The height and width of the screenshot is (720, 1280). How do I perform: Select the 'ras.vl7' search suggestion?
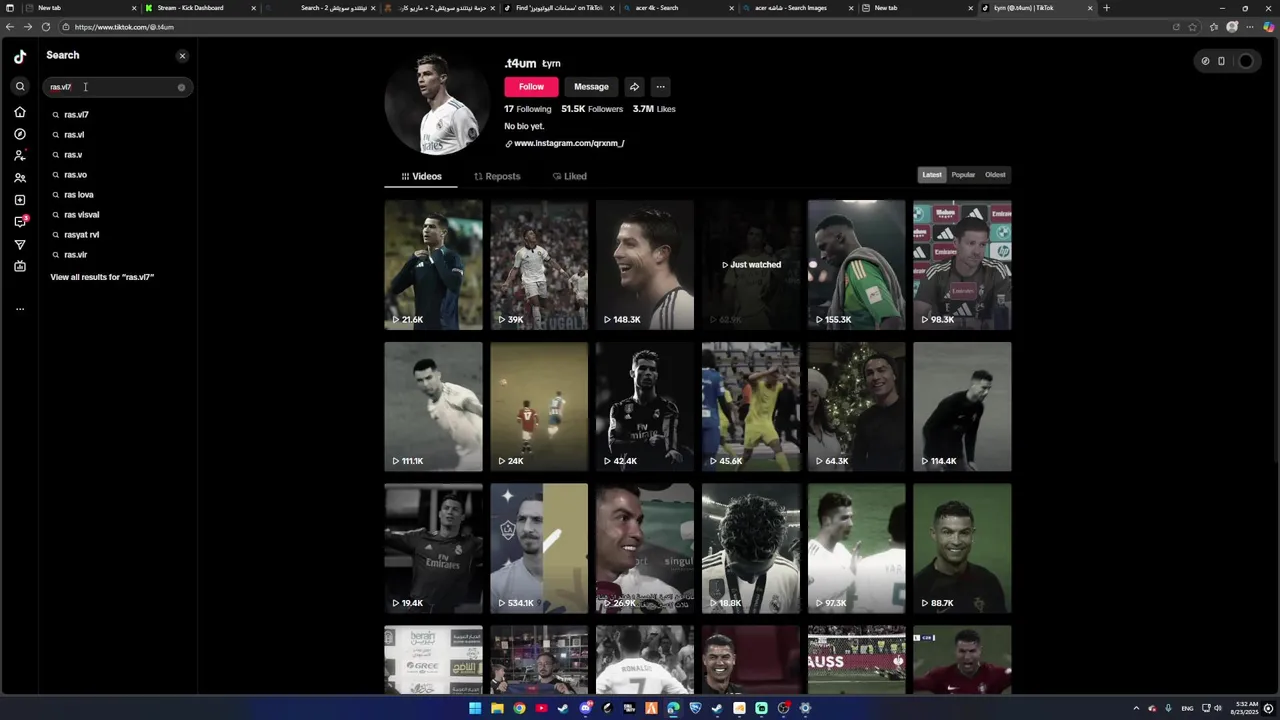(x=76, y=115)
